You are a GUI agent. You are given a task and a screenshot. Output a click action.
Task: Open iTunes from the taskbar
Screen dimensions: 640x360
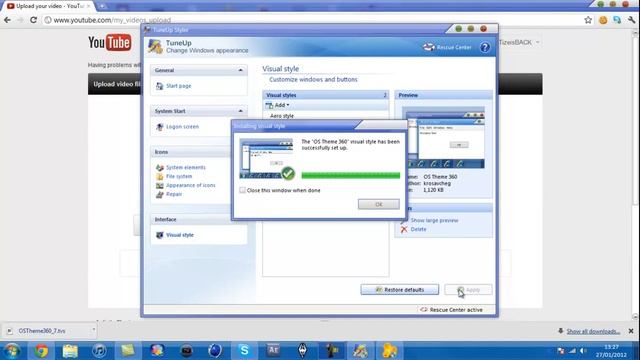[x=99, y=351]
